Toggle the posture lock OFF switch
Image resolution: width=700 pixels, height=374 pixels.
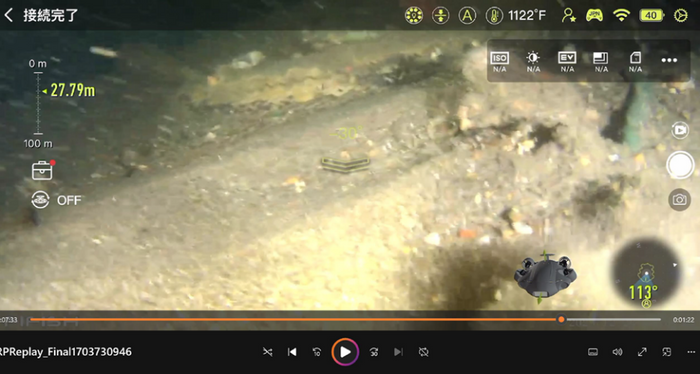[x=56, y=200]
